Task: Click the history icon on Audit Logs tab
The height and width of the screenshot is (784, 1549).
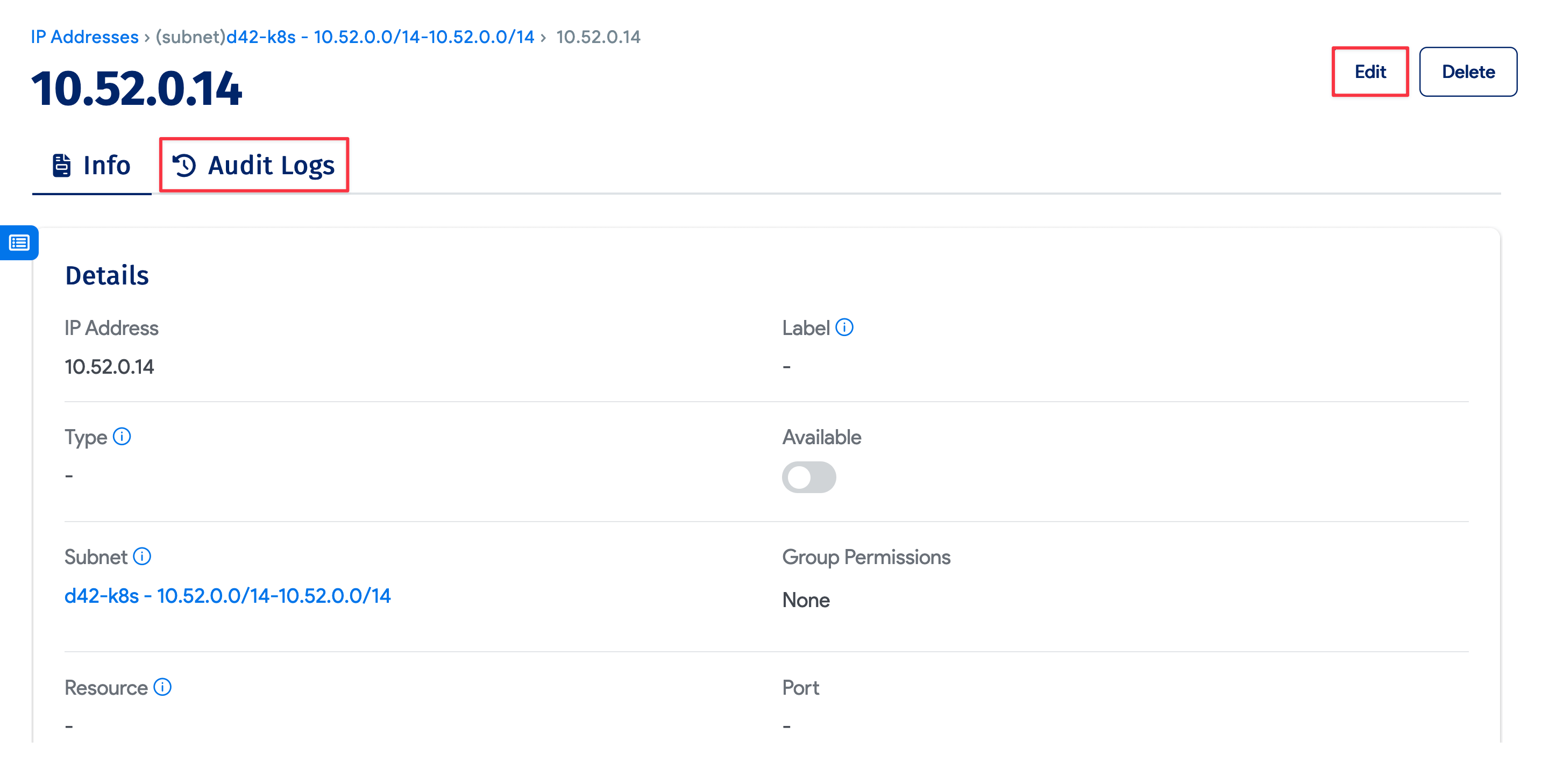Action: point(185,165)
